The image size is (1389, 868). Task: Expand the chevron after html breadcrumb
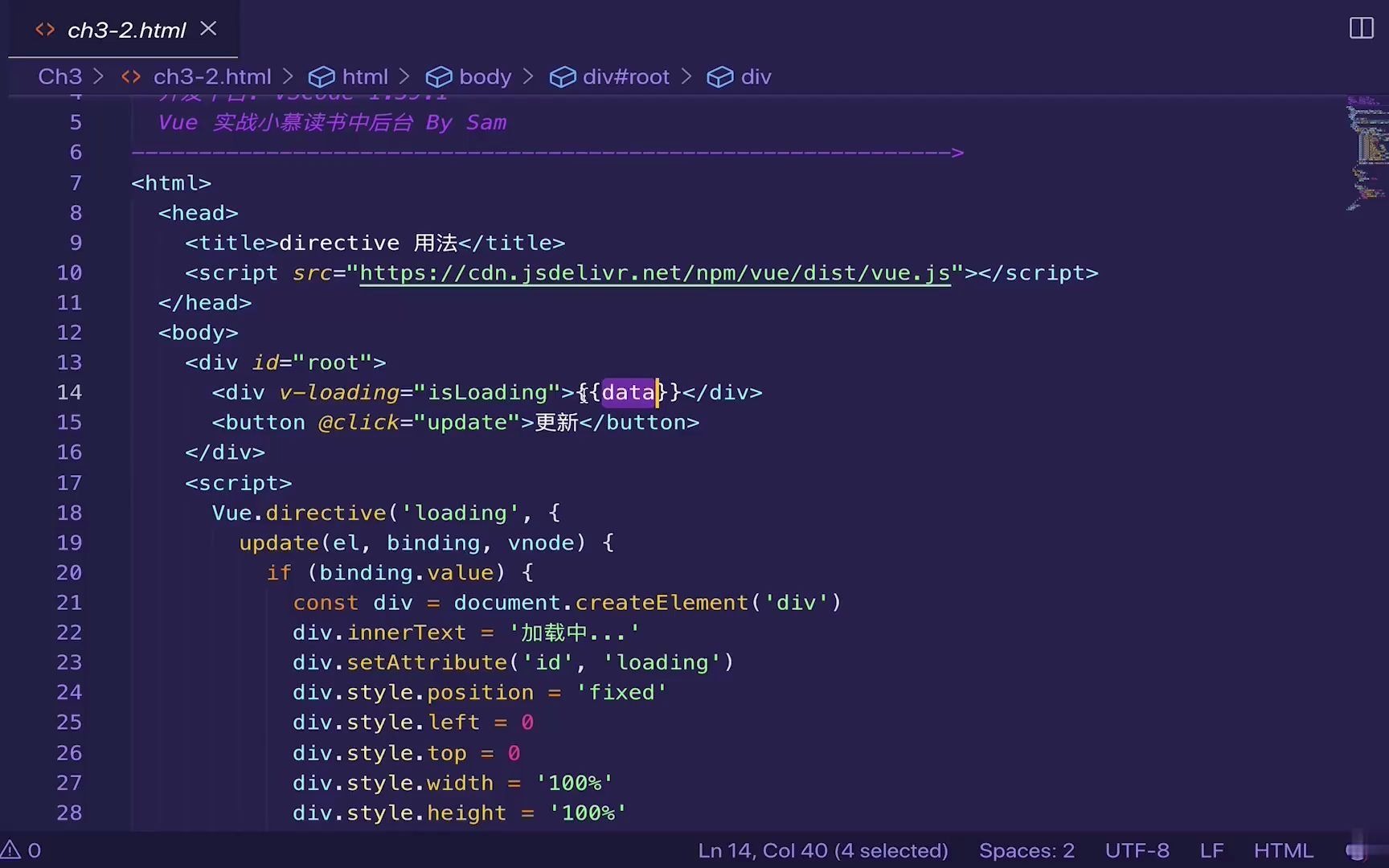405,76
